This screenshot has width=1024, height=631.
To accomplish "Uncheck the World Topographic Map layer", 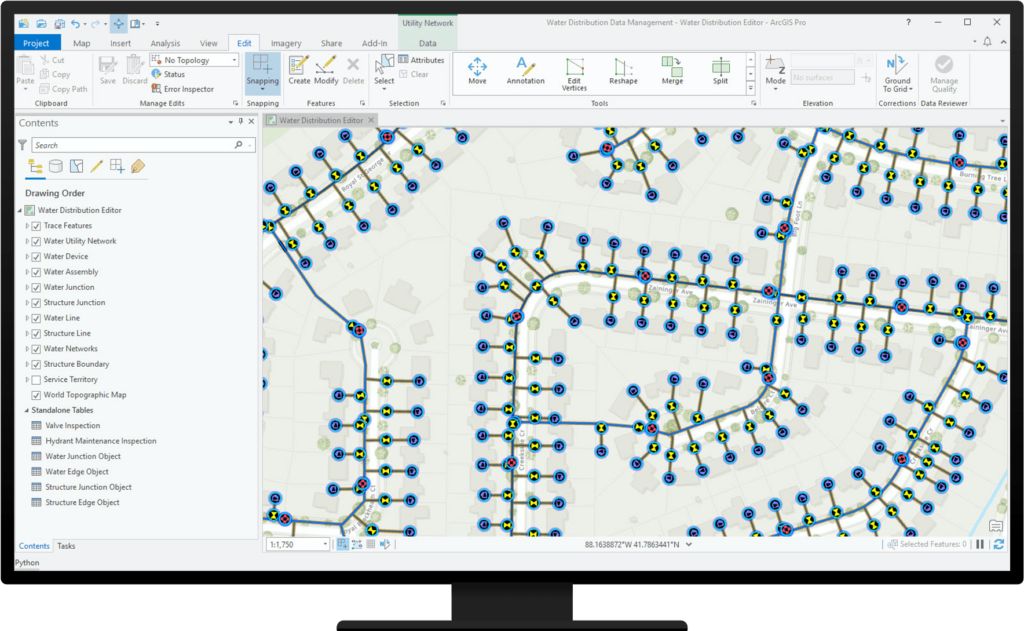I will (x=37, y=395).
